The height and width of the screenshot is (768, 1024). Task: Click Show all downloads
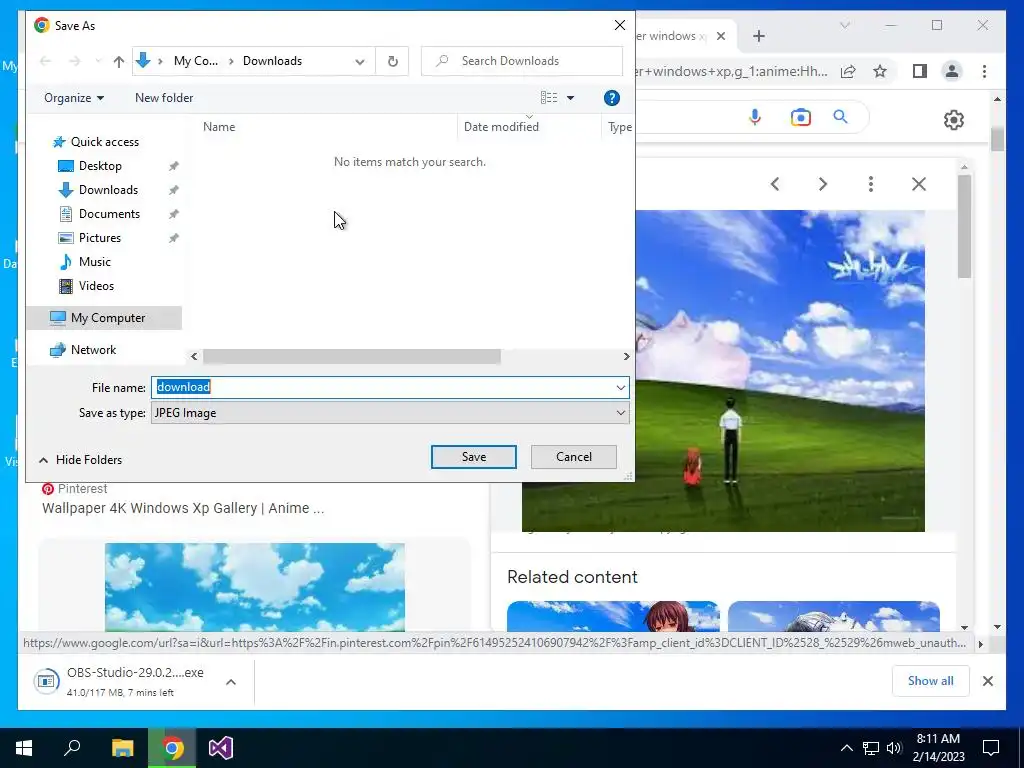(x=930, y=680)
